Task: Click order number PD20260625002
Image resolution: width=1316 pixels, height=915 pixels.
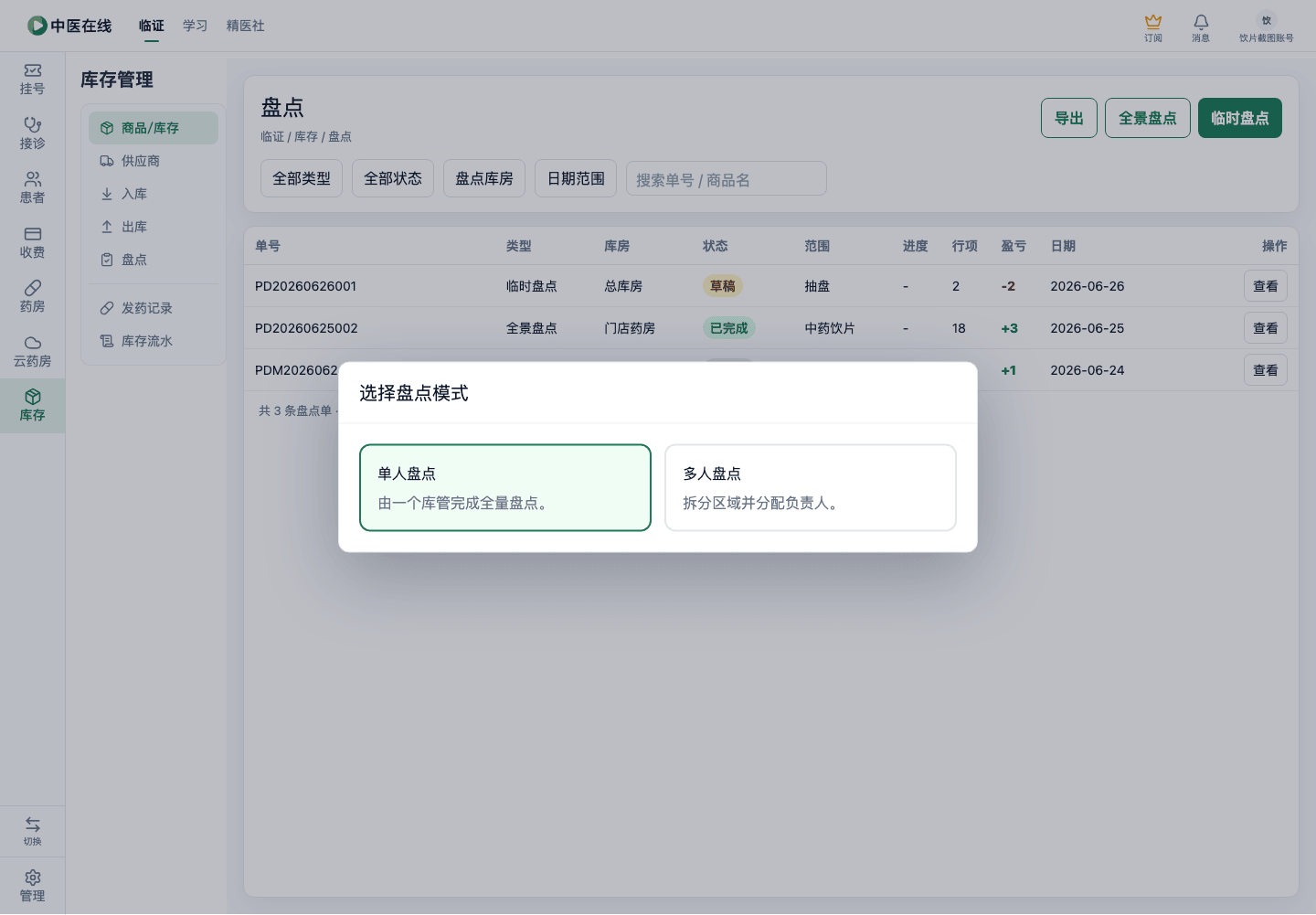Action: pos(306,328)
